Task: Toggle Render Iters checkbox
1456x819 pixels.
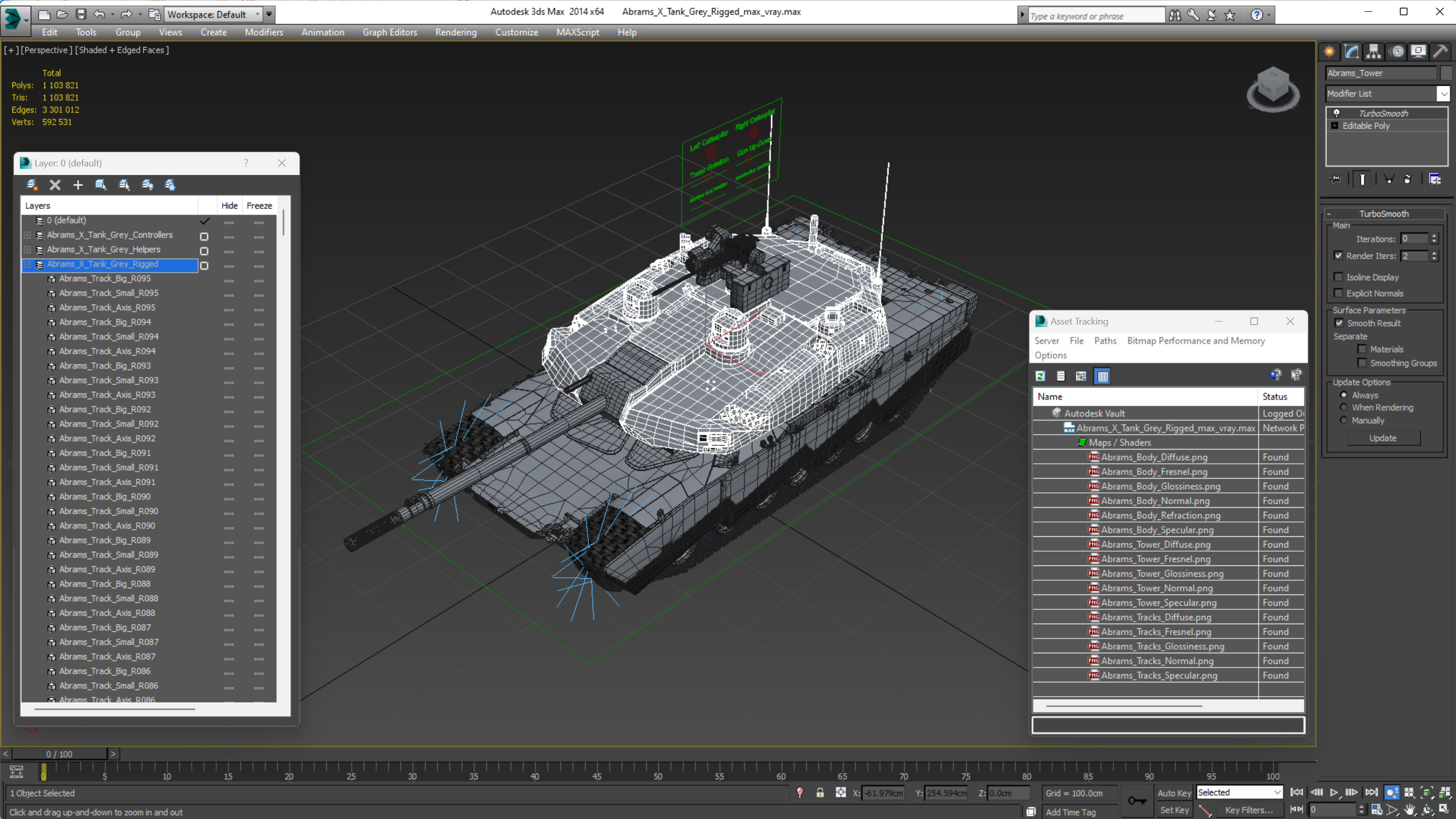Action: (1339, 256)
